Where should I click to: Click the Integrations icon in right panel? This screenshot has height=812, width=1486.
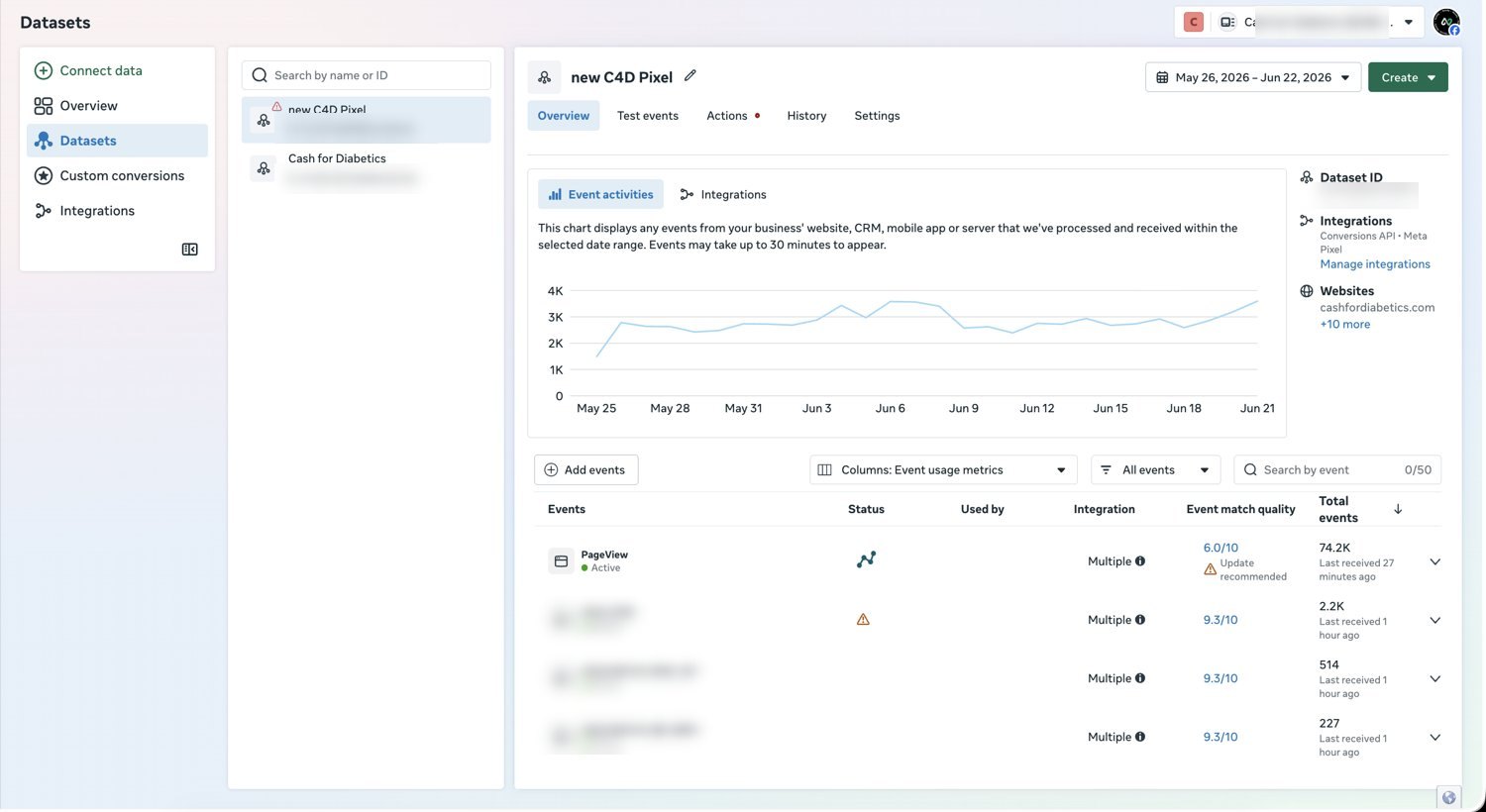pyautogui.click(x=1307, y=221)
